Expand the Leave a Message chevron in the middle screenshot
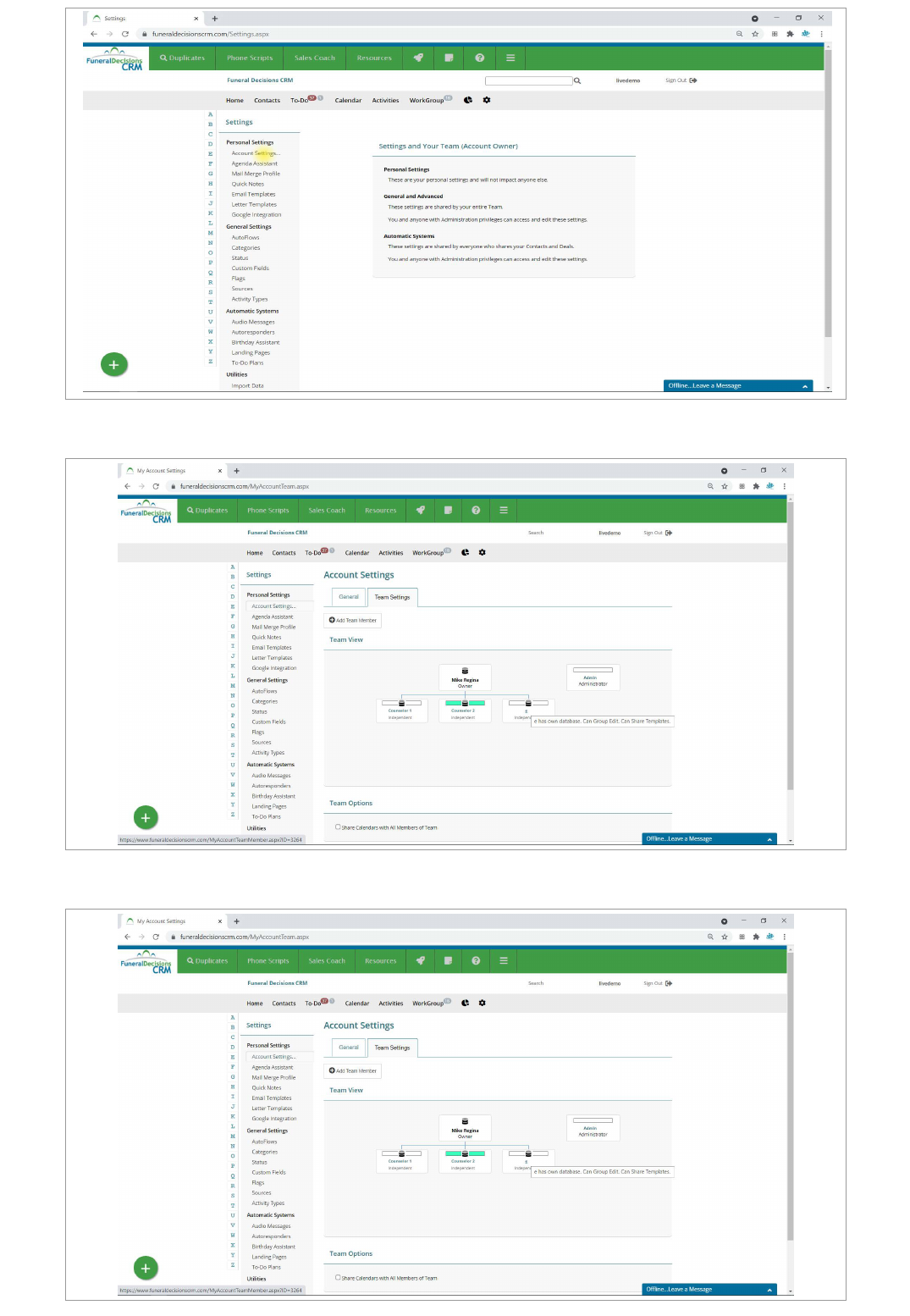 769,839
